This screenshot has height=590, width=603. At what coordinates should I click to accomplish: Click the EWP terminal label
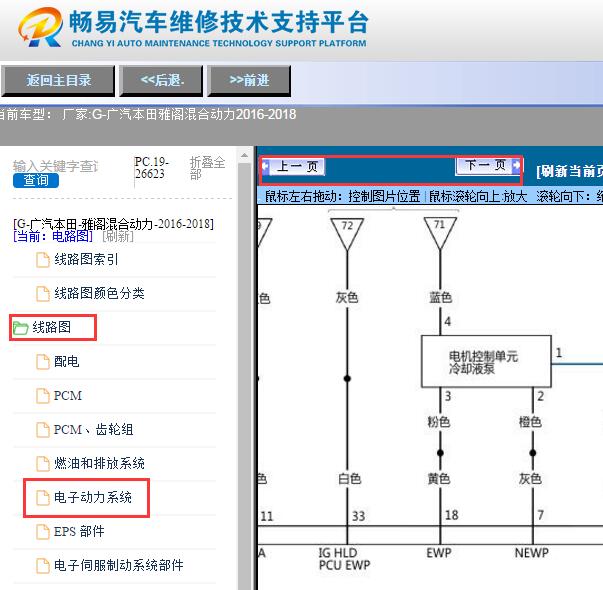439,553
